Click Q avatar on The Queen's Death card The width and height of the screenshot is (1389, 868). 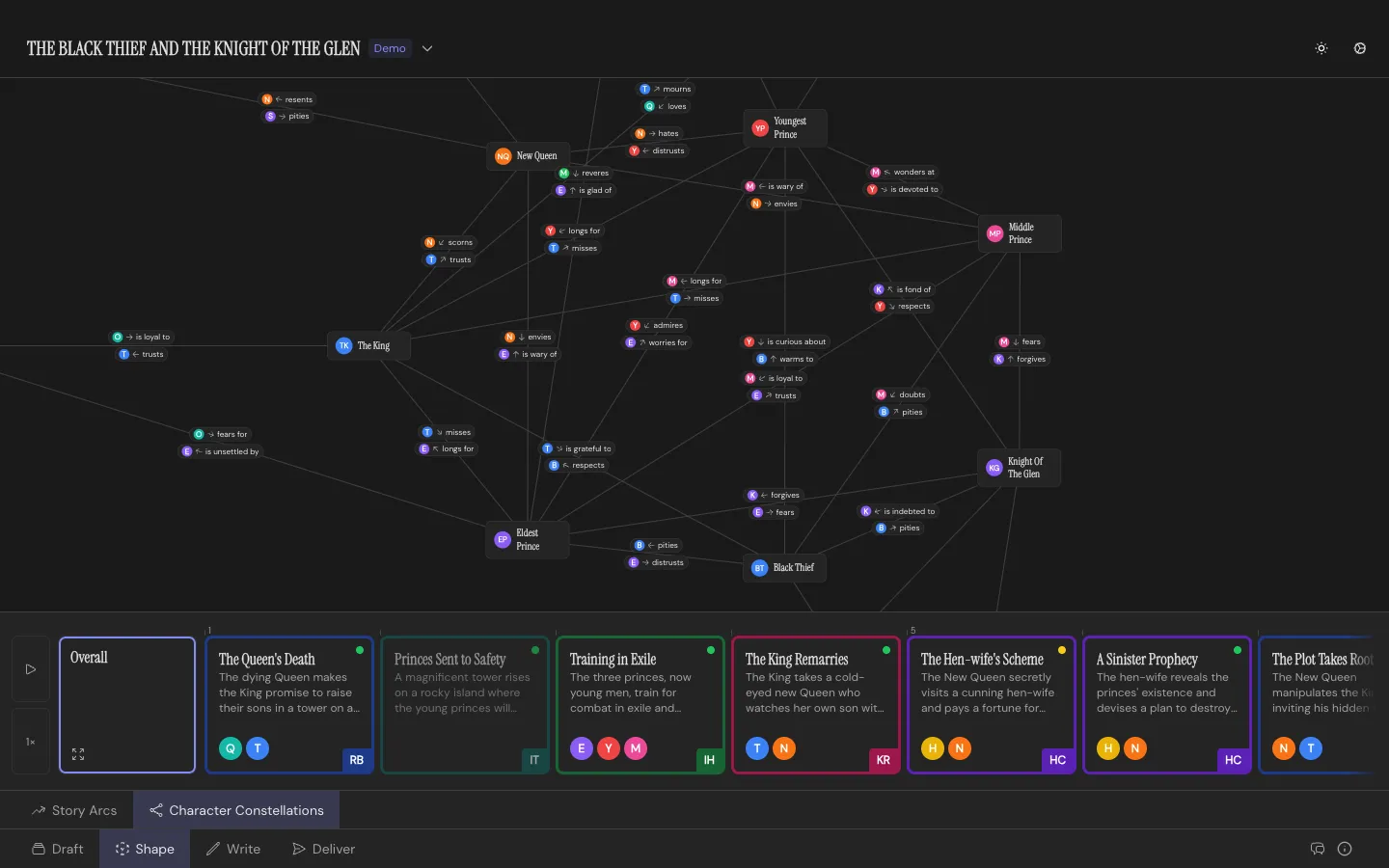[231, 748]
